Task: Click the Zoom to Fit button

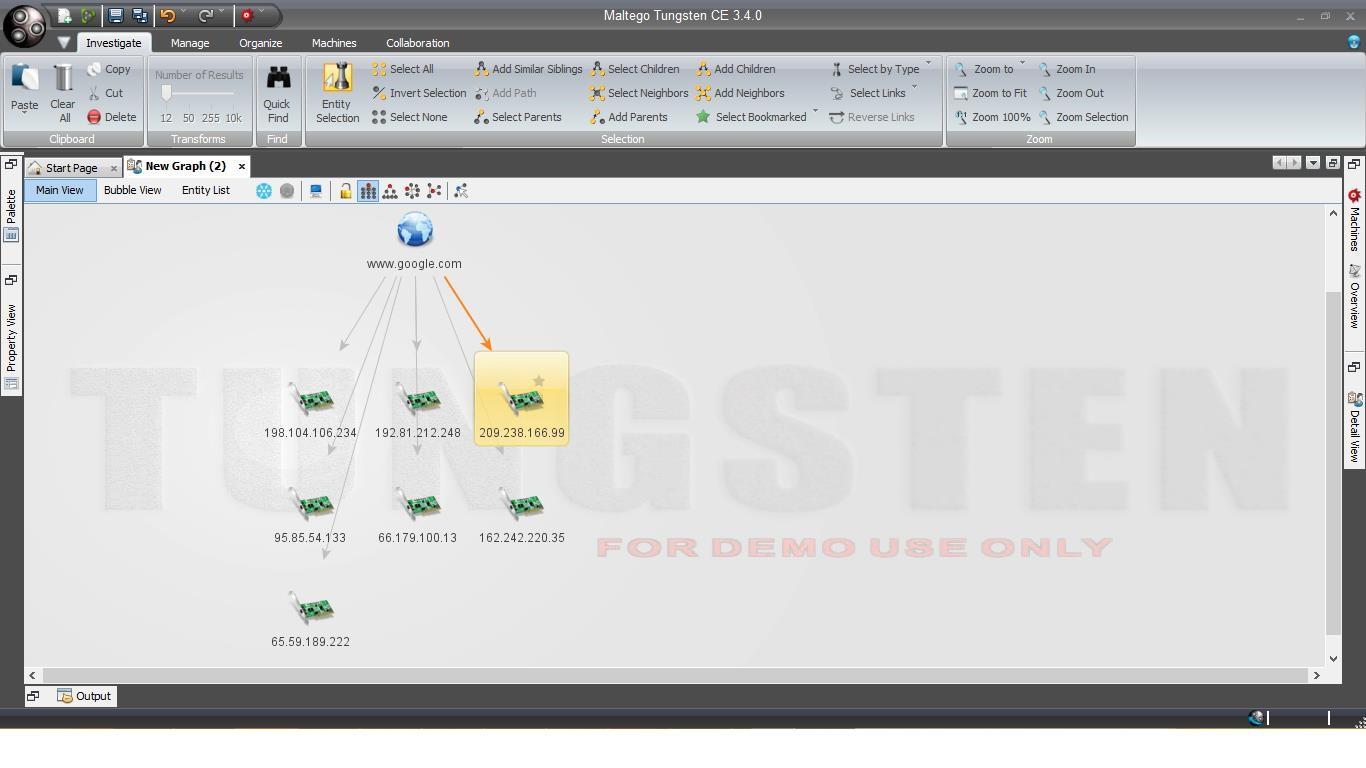Action: (990, 93)
